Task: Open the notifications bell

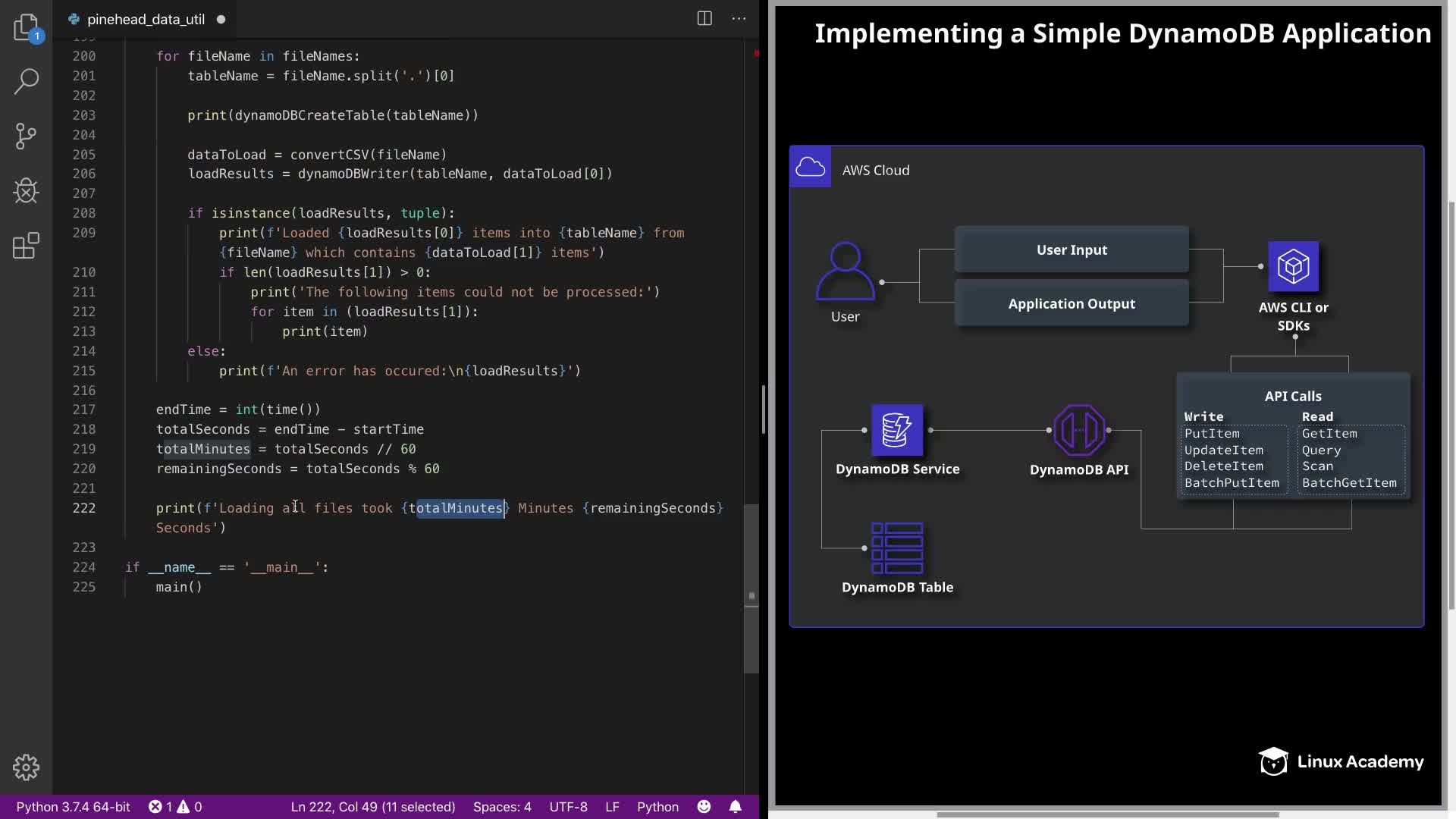Action: tap(735, 807)
